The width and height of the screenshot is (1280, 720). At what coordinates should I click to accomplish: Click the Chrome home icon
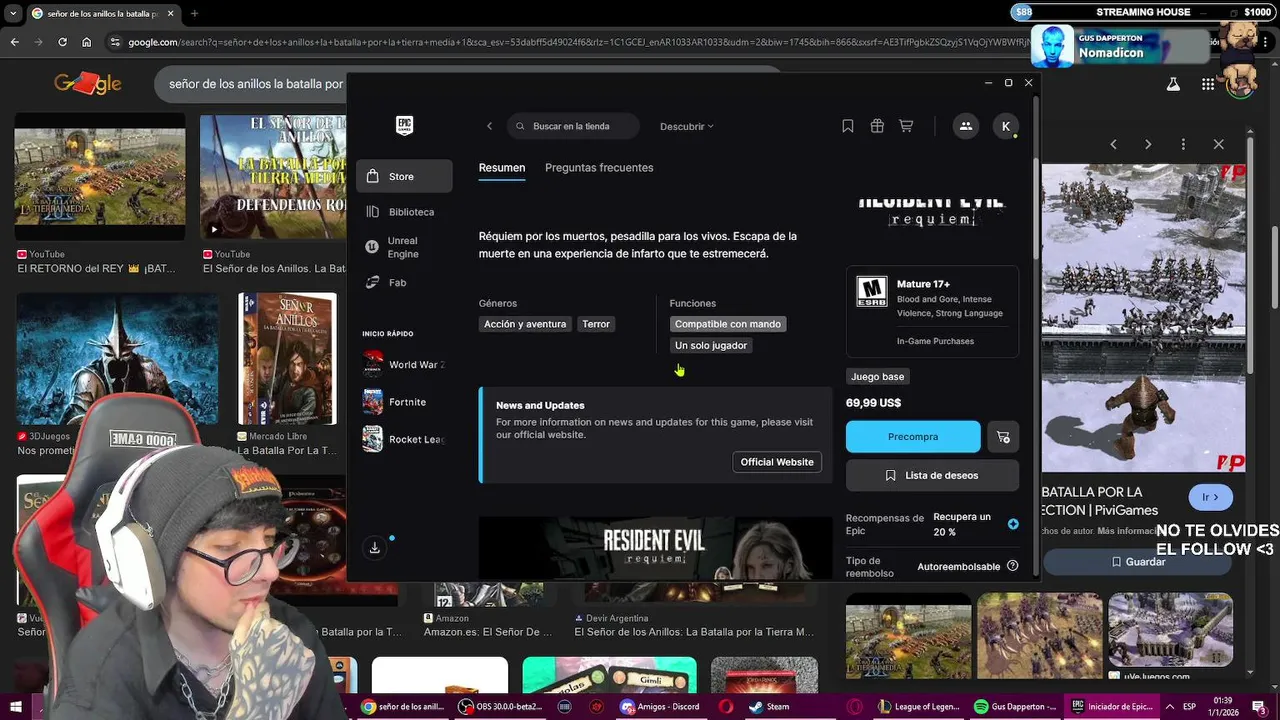[x=86, y=42]
